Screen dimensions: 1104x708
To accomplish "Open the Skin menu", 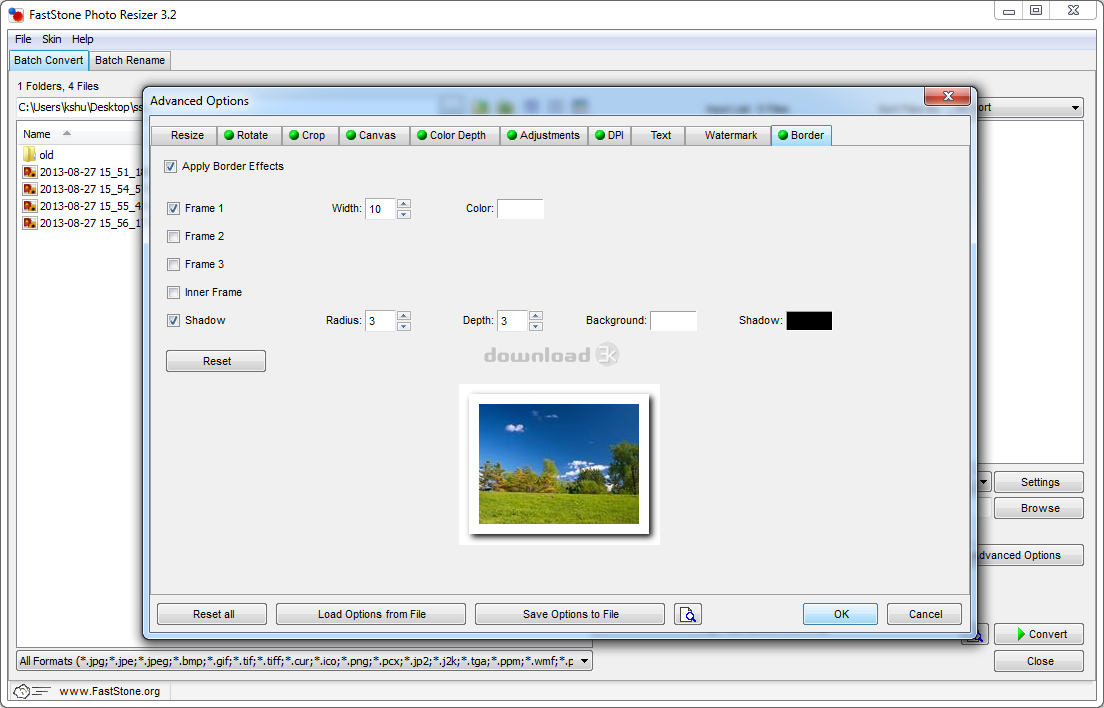I will coord(51,39).
